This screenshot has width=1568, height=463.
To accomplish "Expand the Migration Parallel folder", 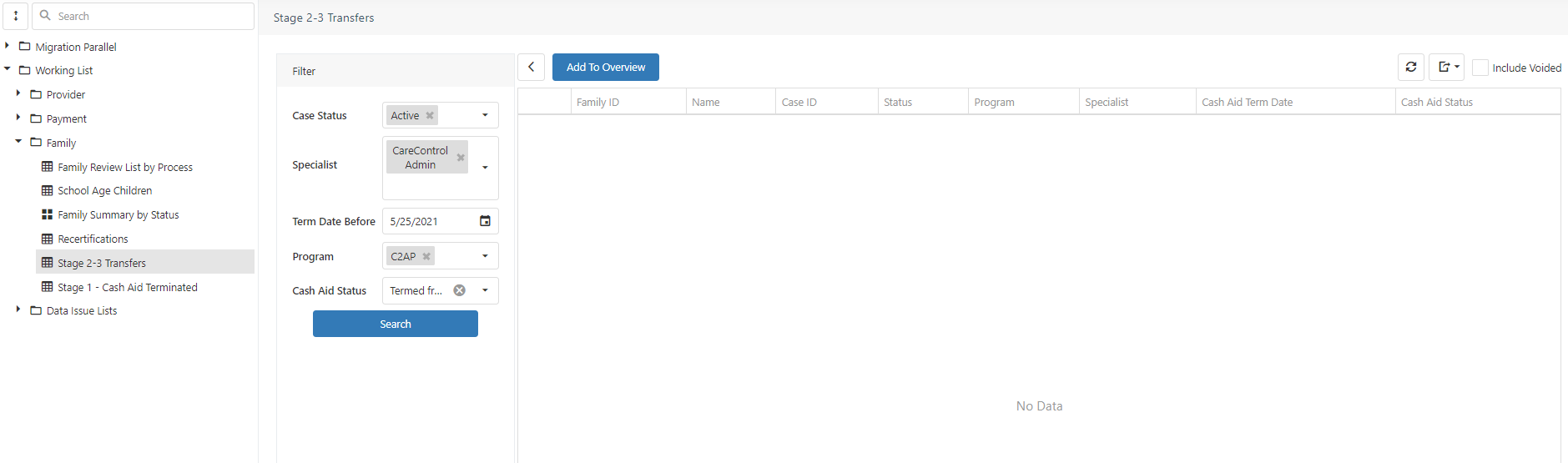I will point(8,46).
